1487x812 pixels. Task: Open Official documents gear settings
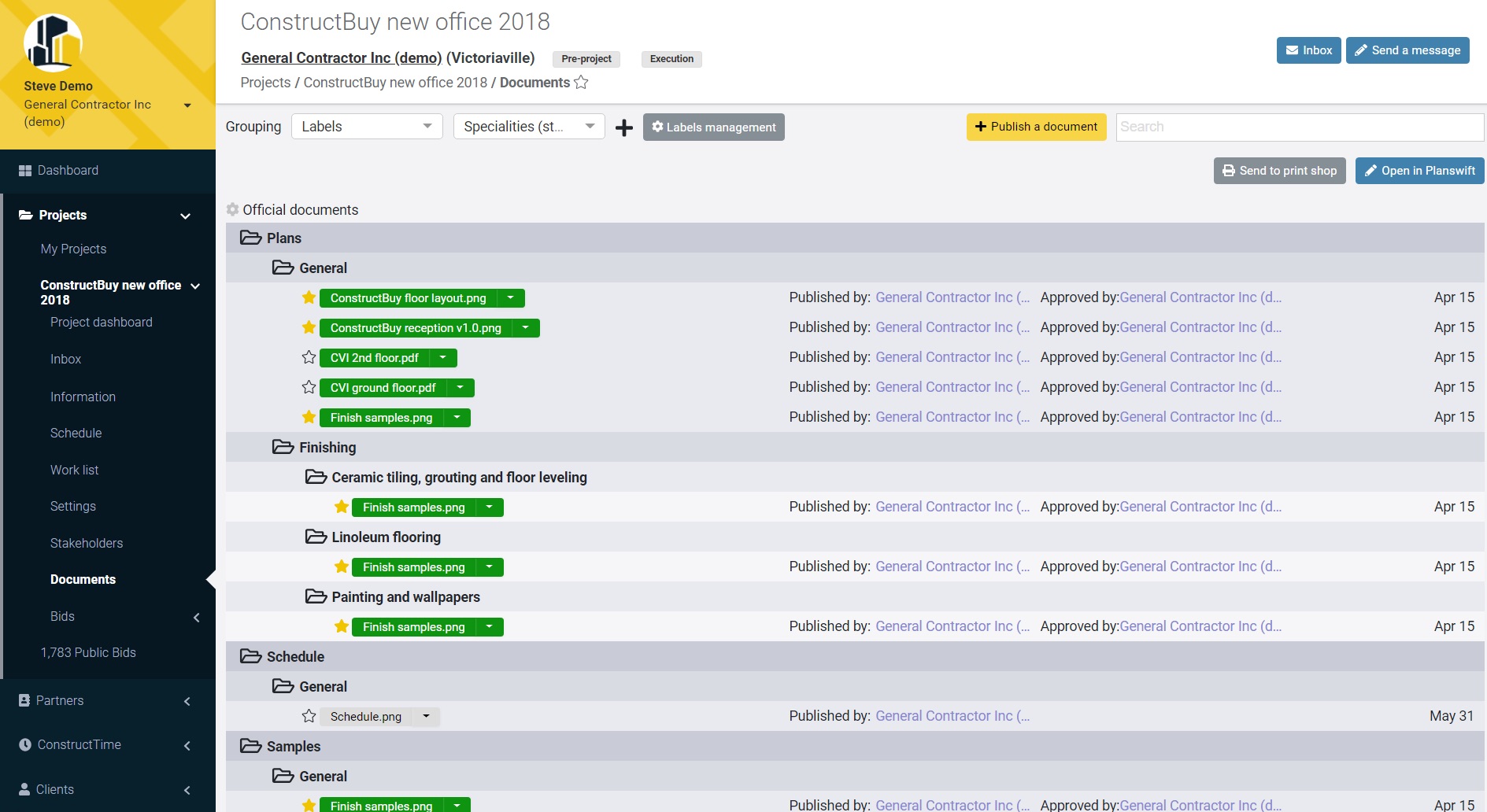[232, 210]
